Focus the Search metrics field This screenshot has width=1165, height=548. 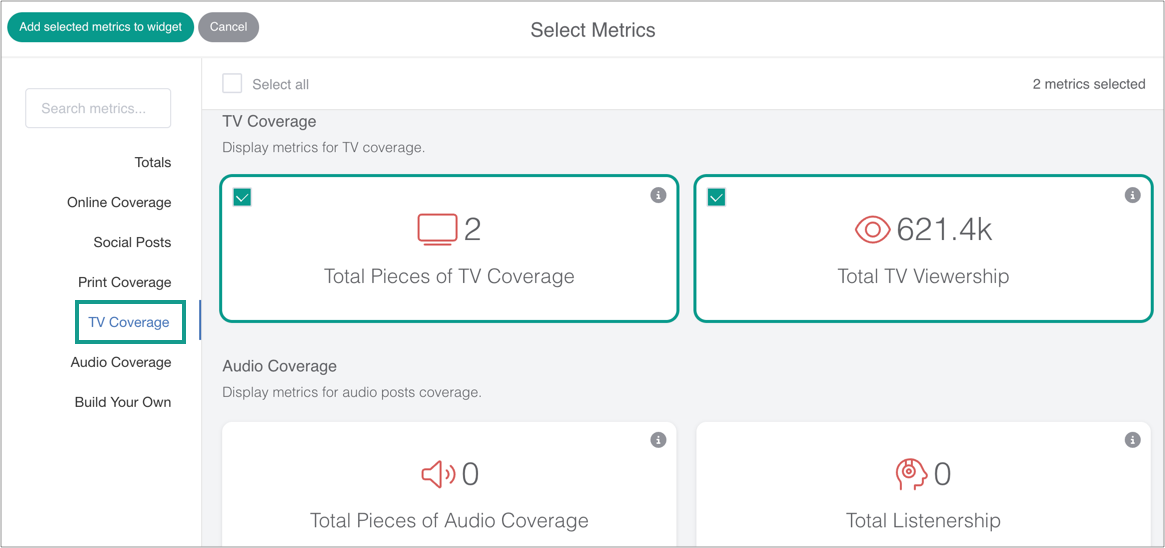coord(98,108)
